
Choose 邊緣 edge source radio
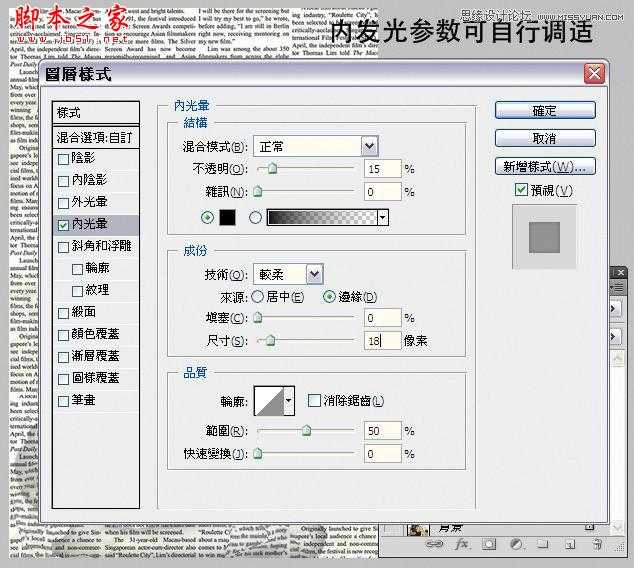[329, 297]
